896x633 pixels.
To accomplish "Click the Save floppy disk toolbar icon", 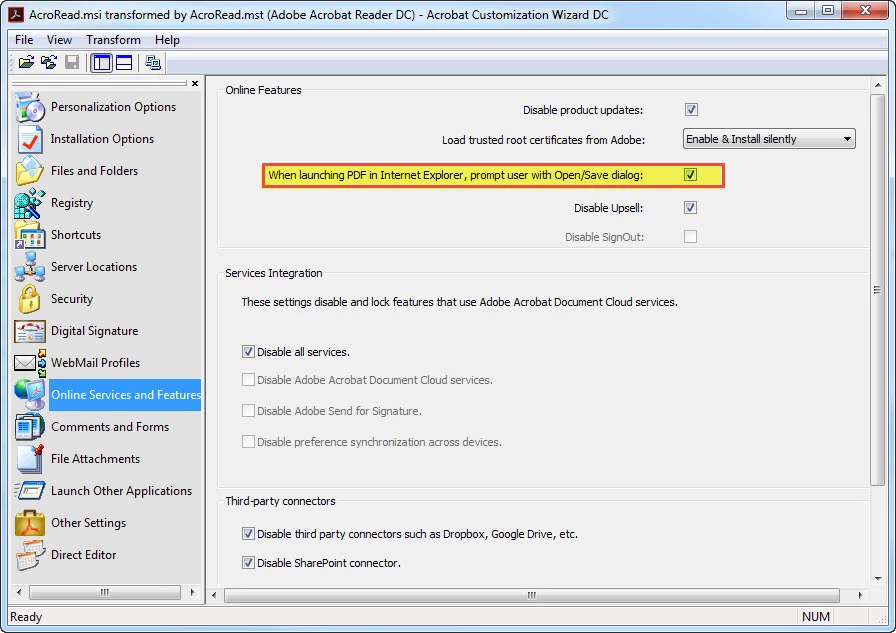I will pyautogui.click(x=72, y=62).
